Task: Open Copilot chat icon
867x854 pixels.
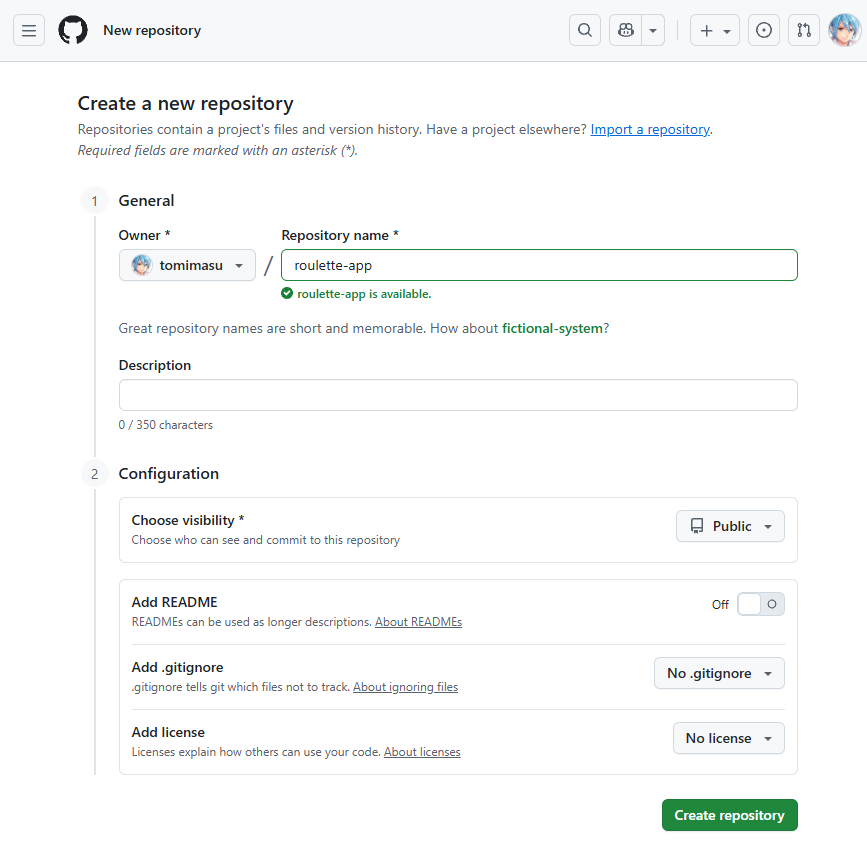Action: [x=626, y=31]
